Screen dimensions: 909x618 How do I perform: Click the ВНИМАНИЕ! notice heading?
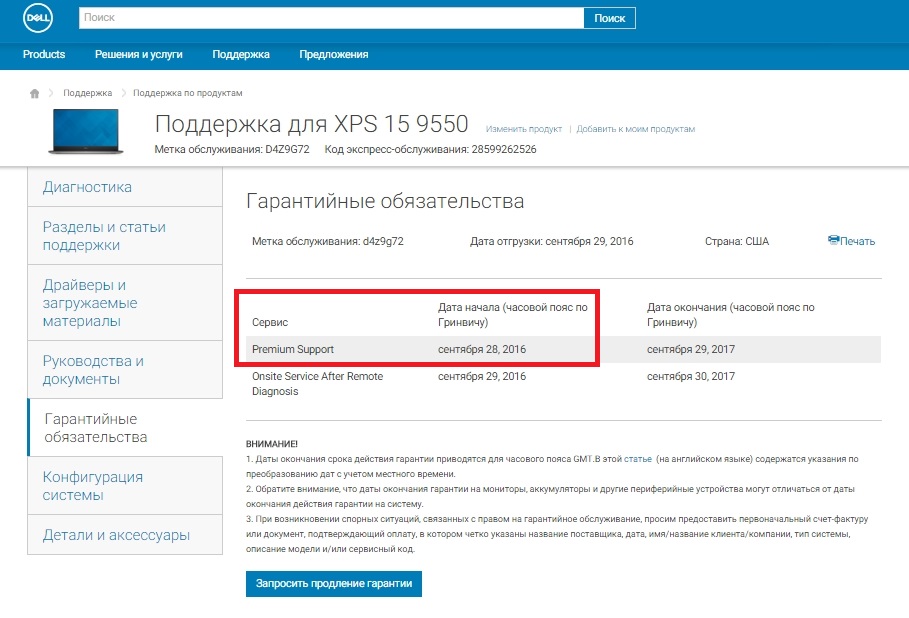pyautogui.click(x=272, y=444)
